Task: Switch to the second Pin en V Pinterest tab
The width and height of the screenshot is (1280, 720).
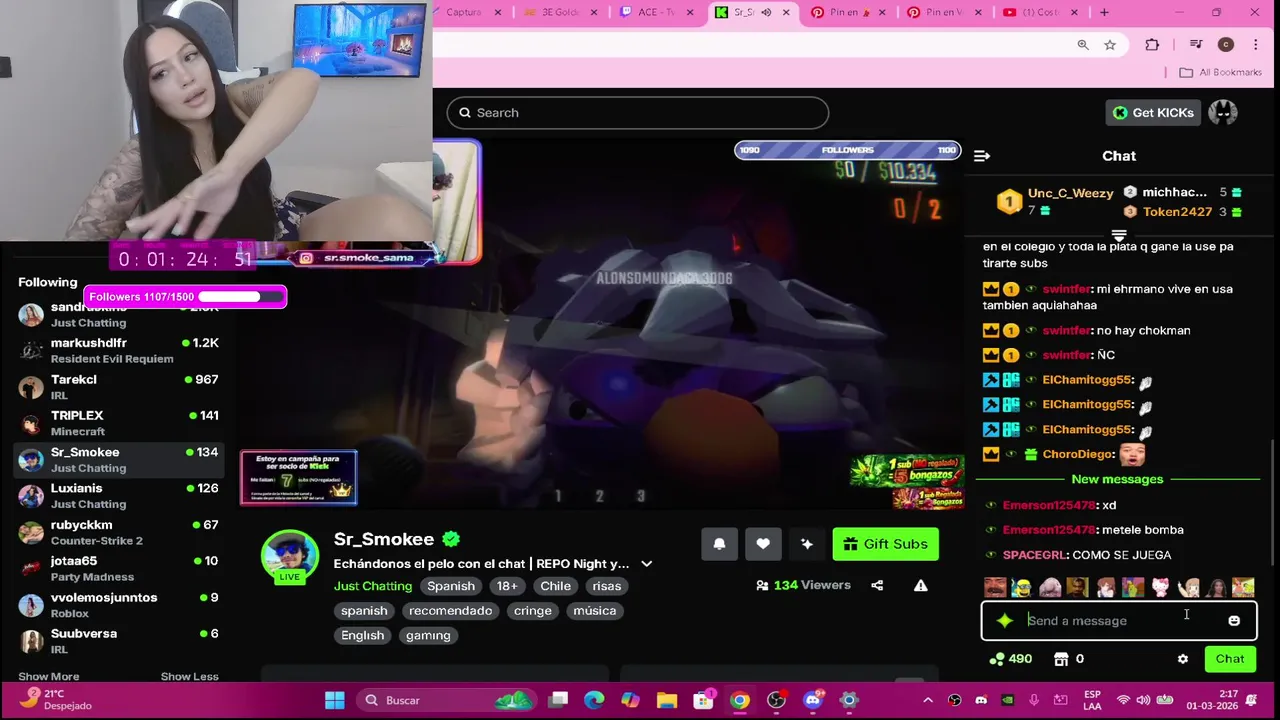Action: click(x=944, y=12)
